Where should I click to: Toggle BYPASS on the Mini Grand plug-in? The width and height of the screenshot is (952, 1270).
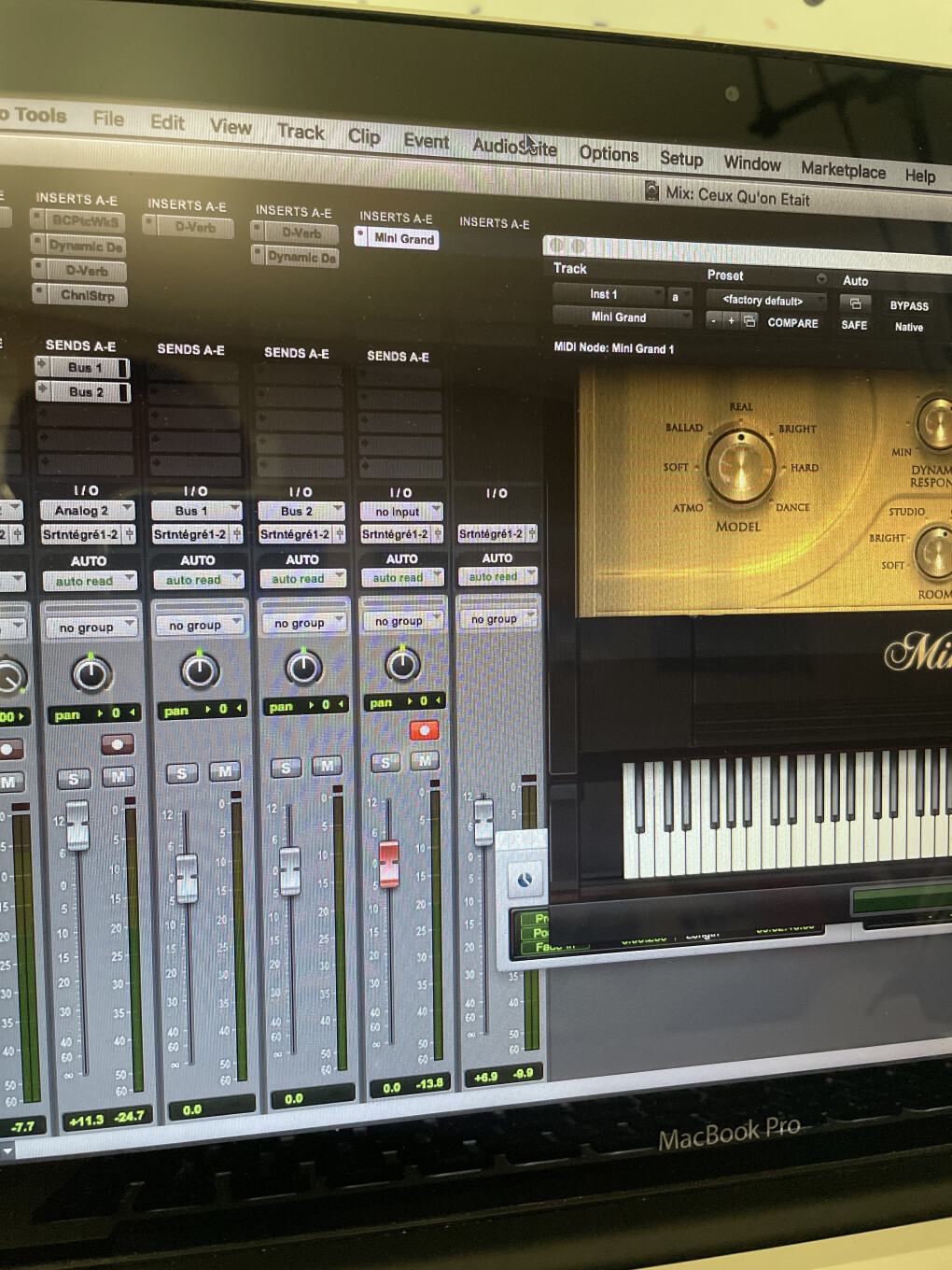[909, 305]
